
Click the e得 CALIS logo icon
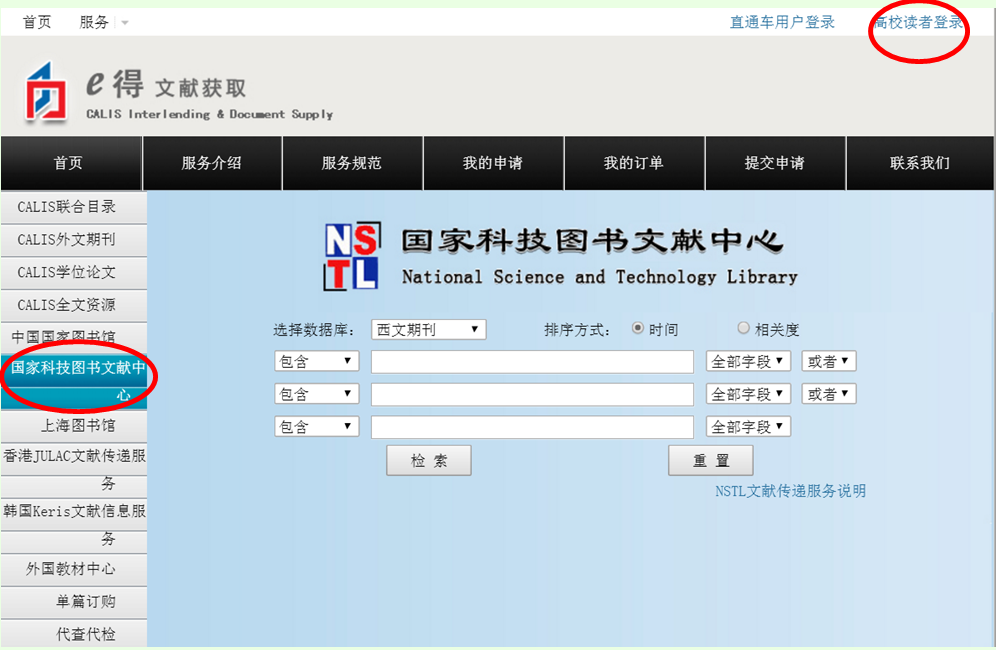[46, 92]
